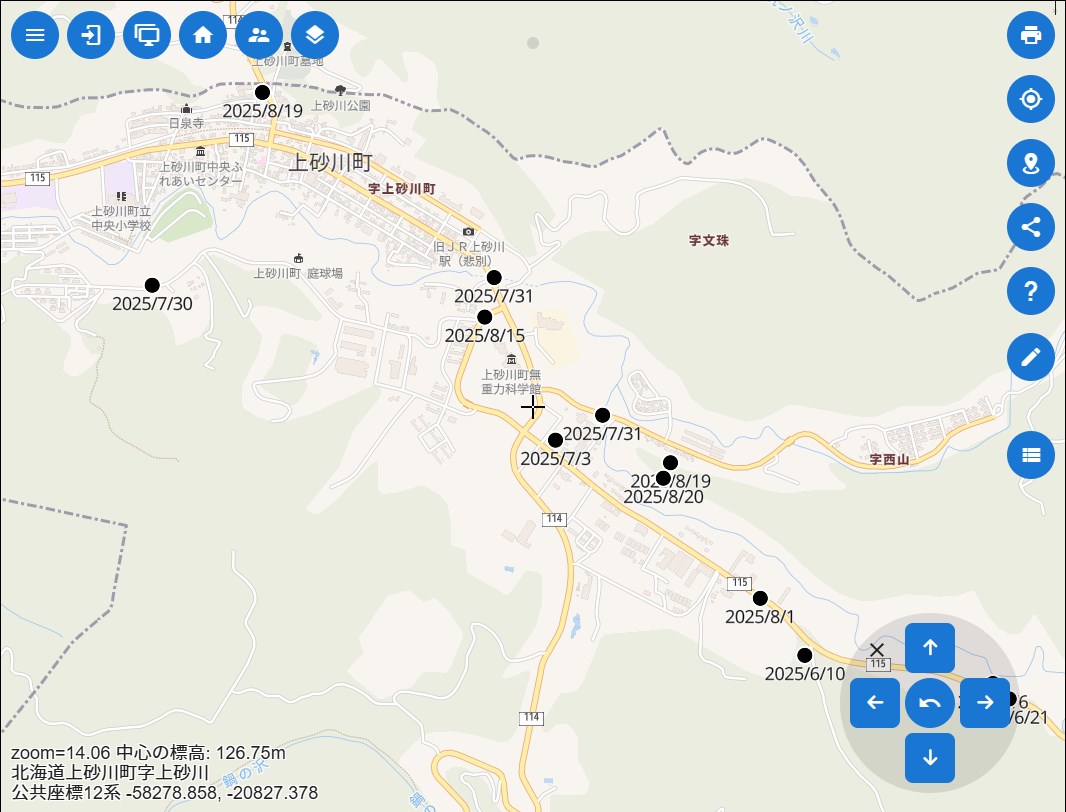
Task: Print the current map
Action: [x=1031, y=35]
